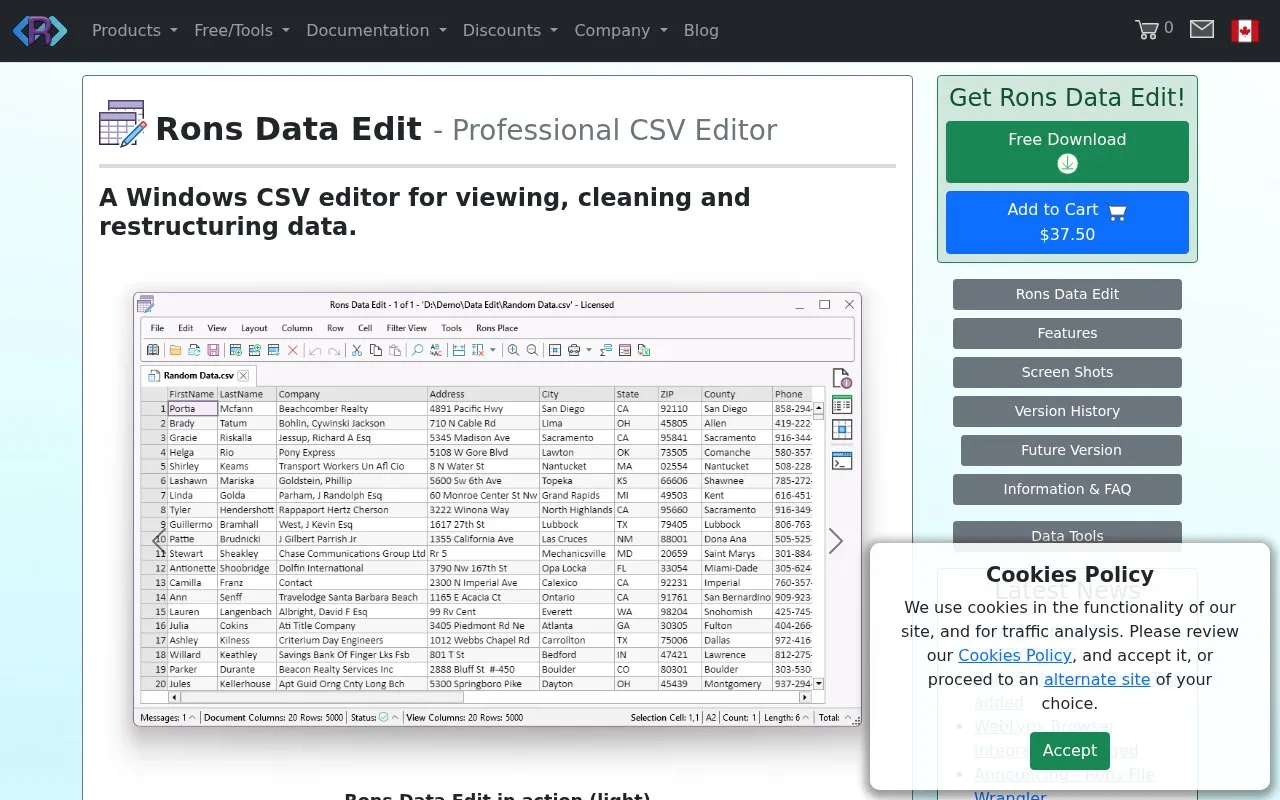
Task: Go to the Blog page
Action: pos(701,30)
